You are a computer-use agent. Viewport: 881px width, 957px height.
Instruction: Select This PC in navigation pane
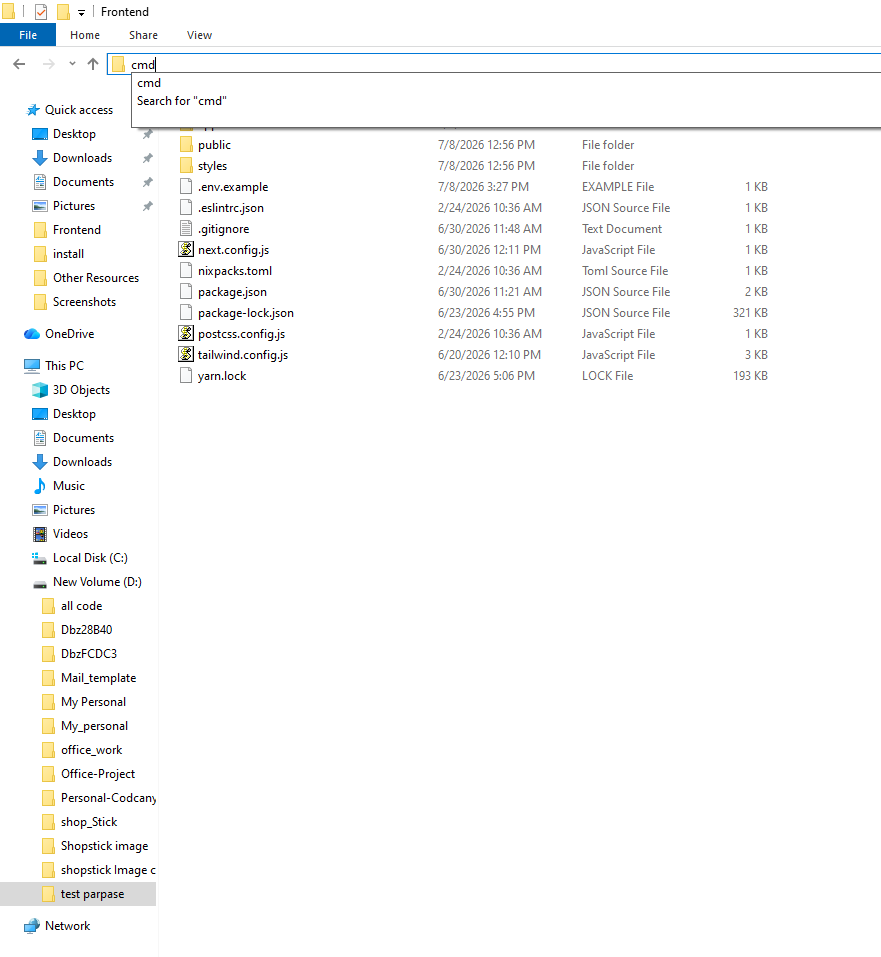(64, 366)
